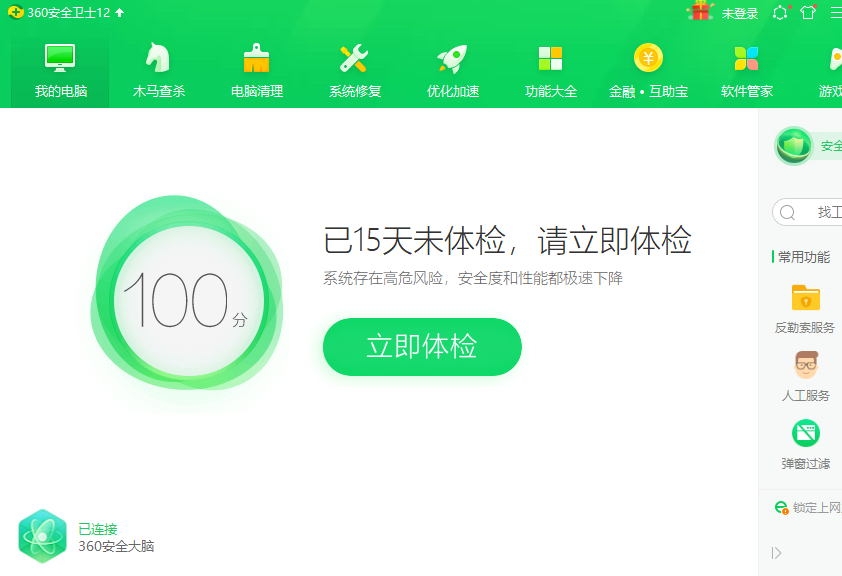Open 弹窗过滤 popup filter icon
The width and height of the screenshot is (842, 576).
805,434
